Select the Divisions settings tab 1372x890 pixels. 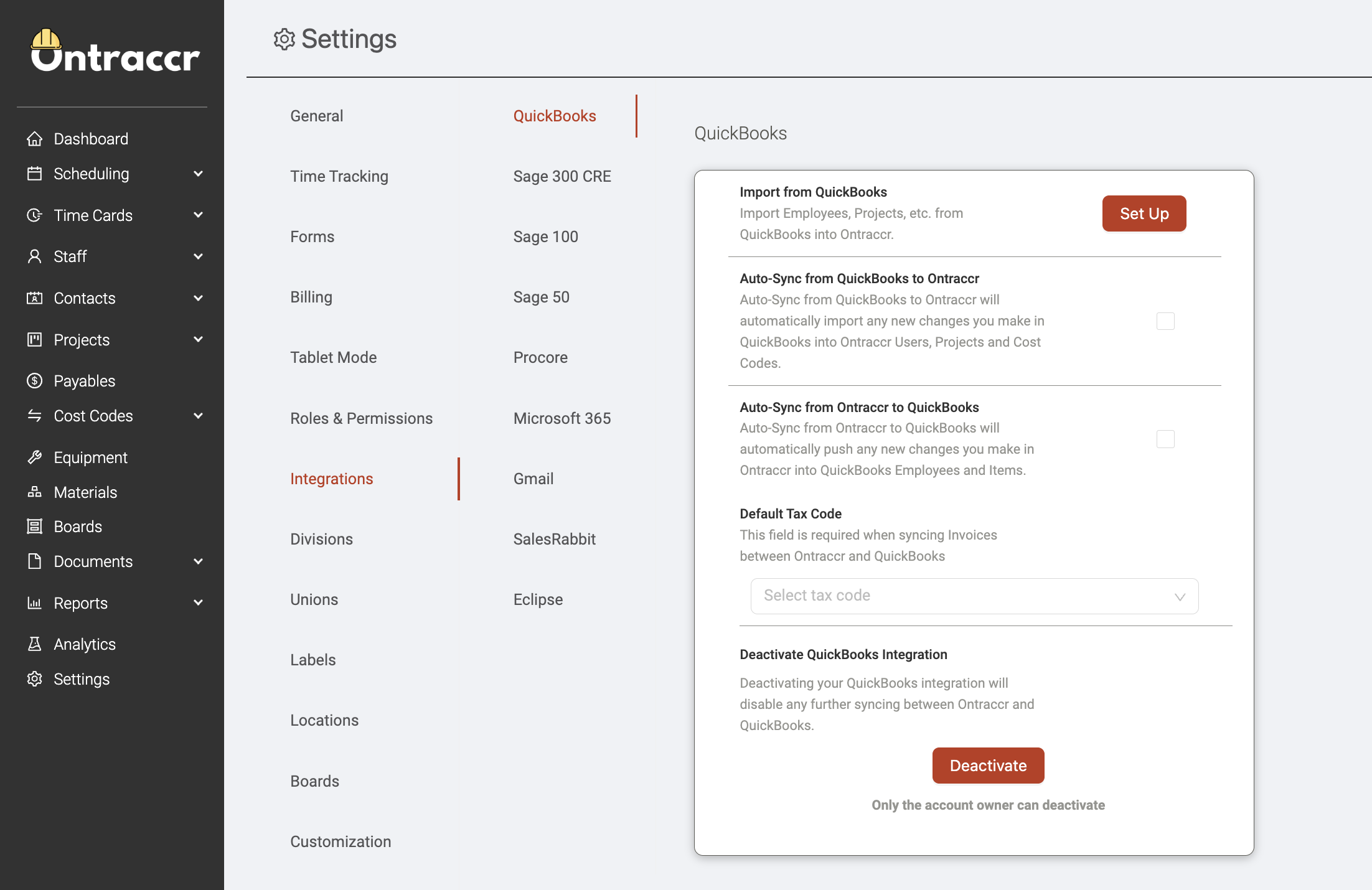tap(321, 539)
